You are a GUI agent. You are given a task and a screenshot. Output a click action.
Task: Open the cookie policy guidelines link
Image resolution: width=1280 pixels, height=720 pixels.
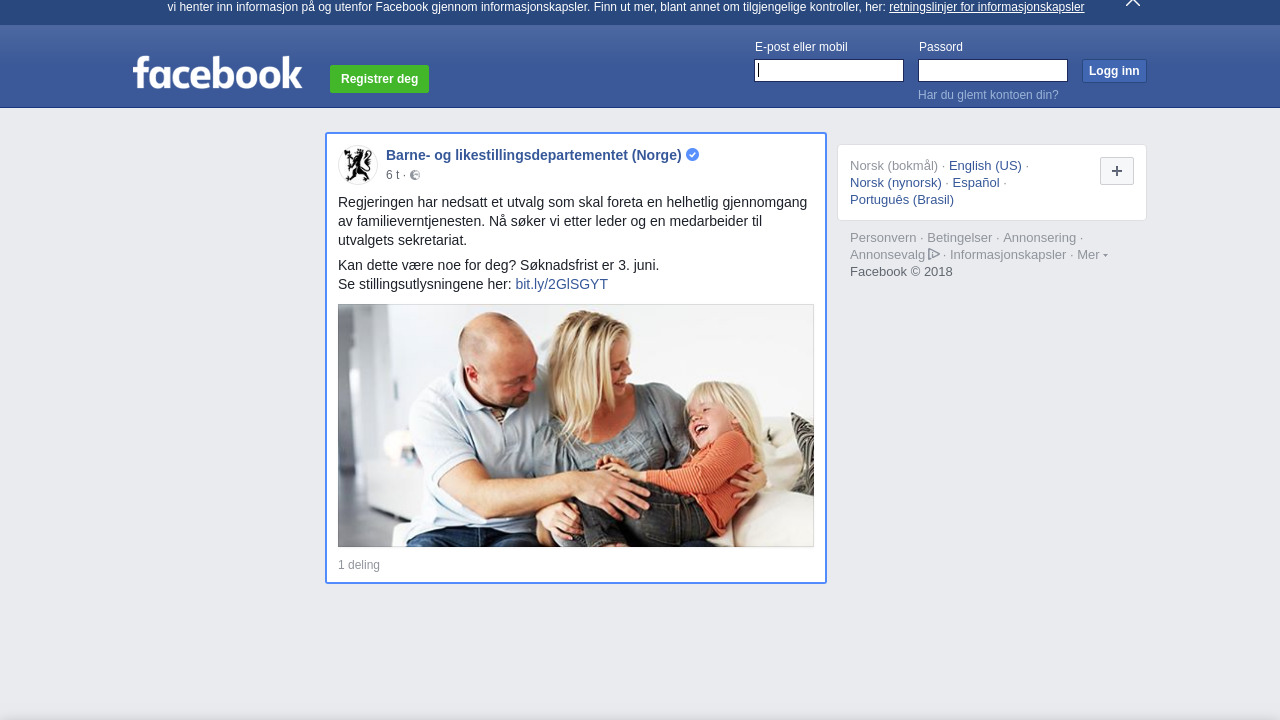pos(985,7)
